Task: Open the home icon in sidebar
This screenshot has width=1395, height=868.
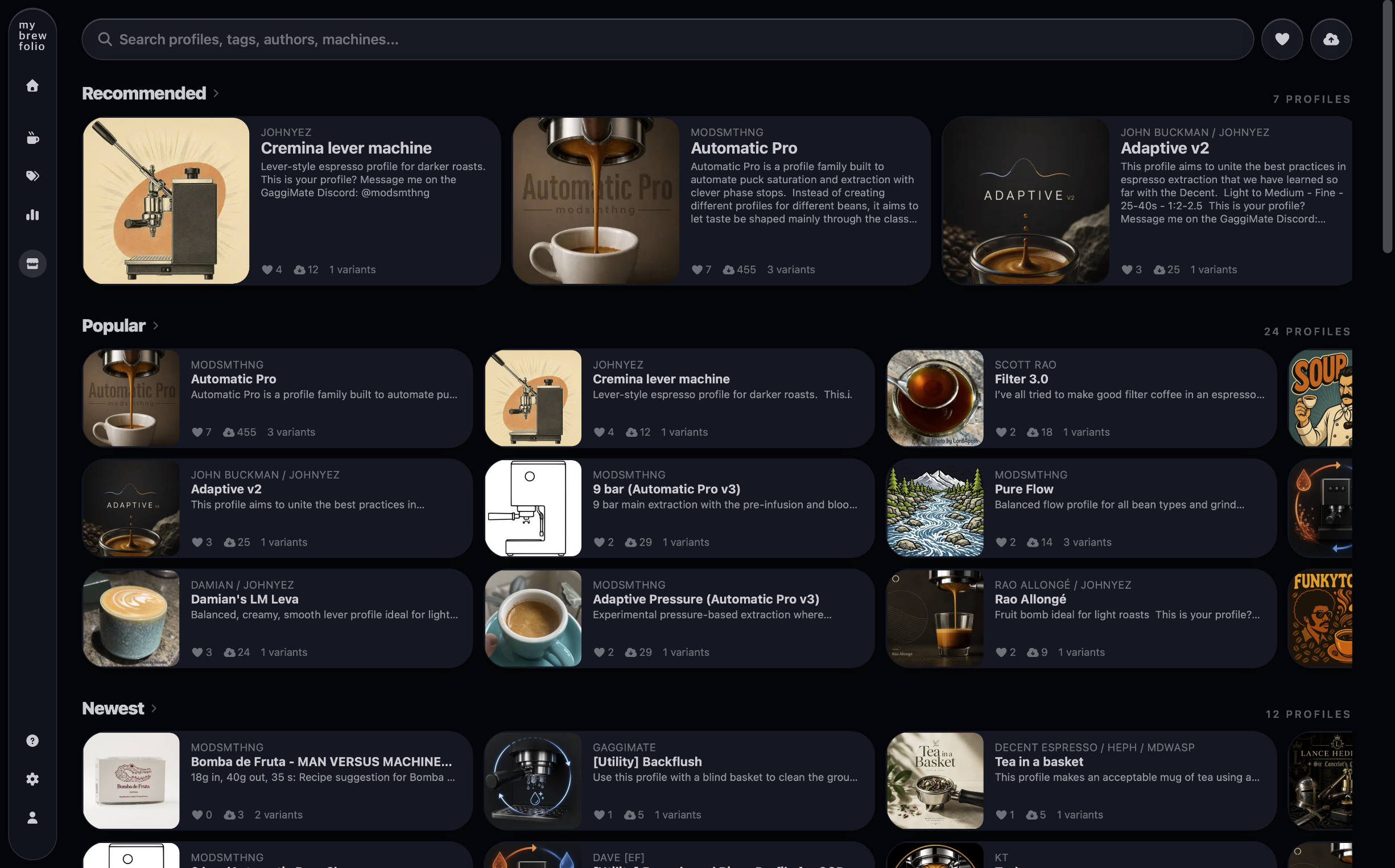Action: pyautogui.click(x=33, y=85)
